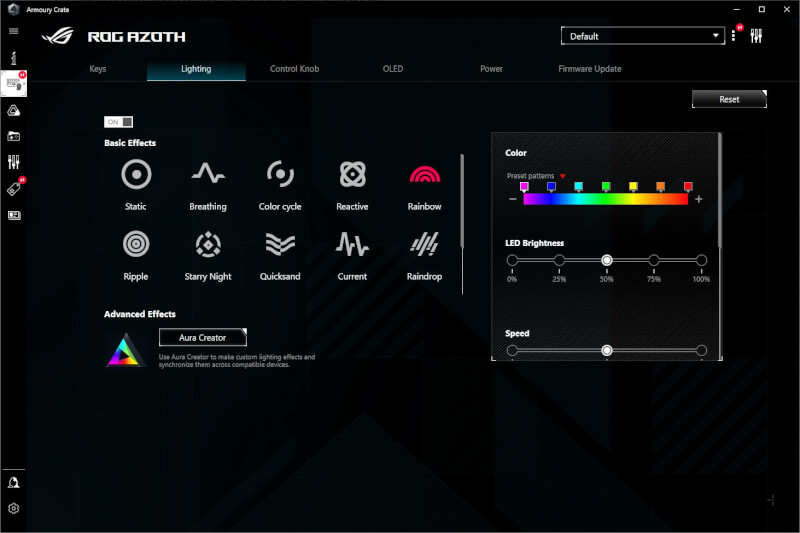Open the Game Library icon in sidebar
Image resolution: width=800 pixels, height=533 pixels.
pyautogui.click(x=14, y=136)
